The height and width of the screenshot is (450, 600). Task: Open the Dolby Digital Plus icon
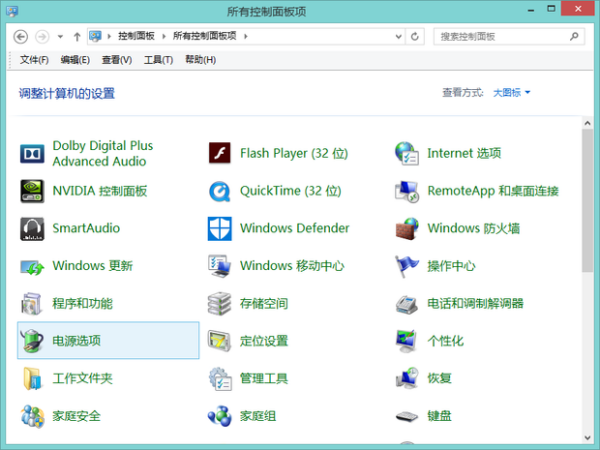(32, 153)
